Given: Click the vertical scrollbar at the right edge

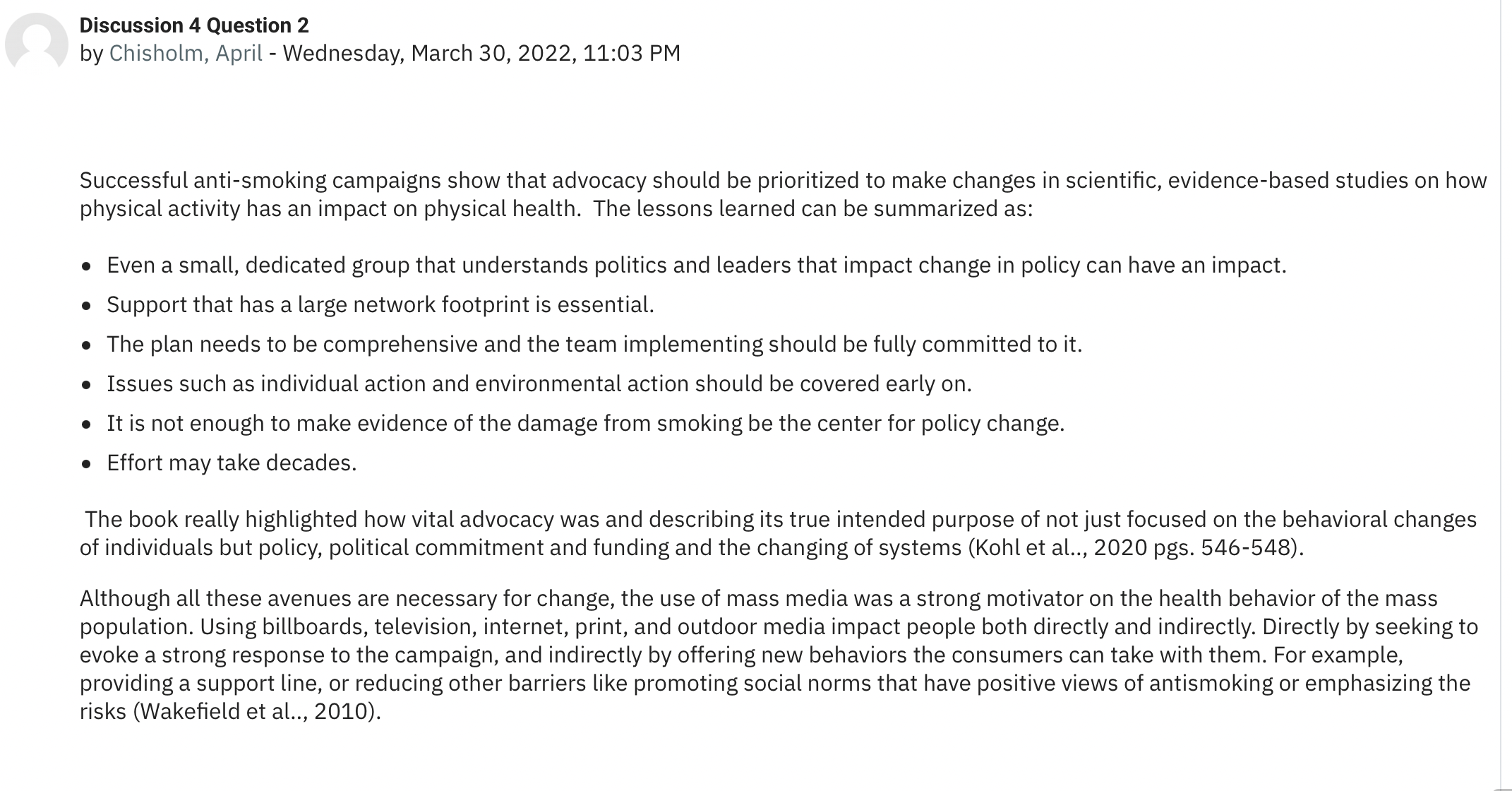Looking at the screenshot, I should [x=1506, y=395].
